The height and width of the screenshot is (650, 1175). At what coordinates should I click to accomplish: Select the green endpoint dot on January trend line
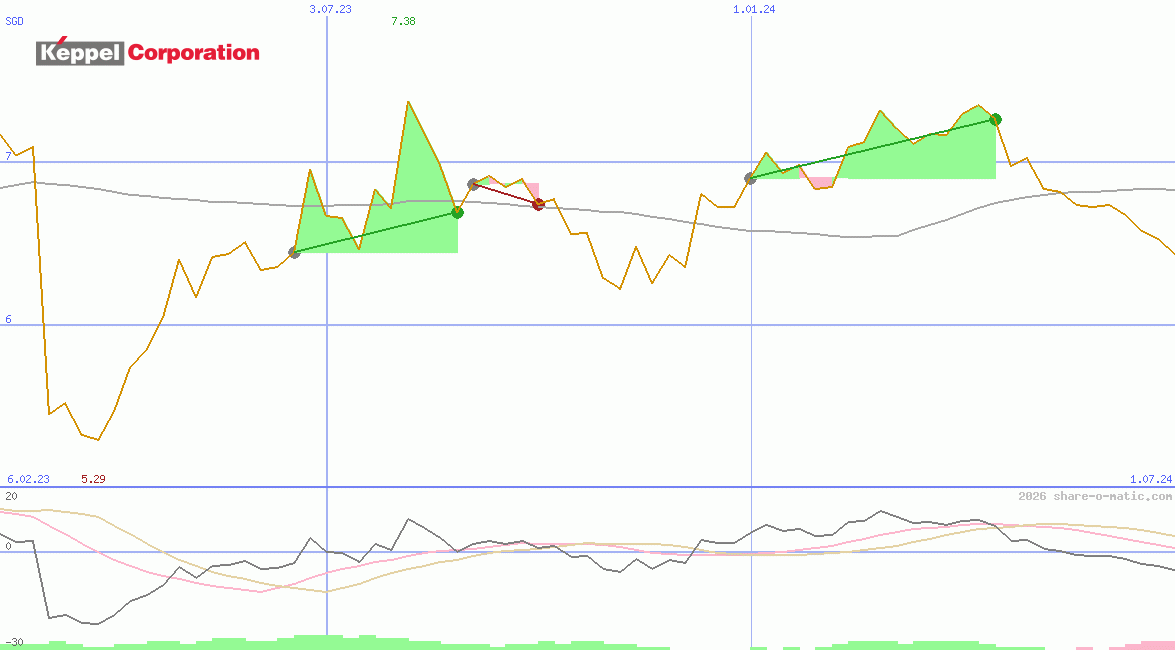coord(995,119)
